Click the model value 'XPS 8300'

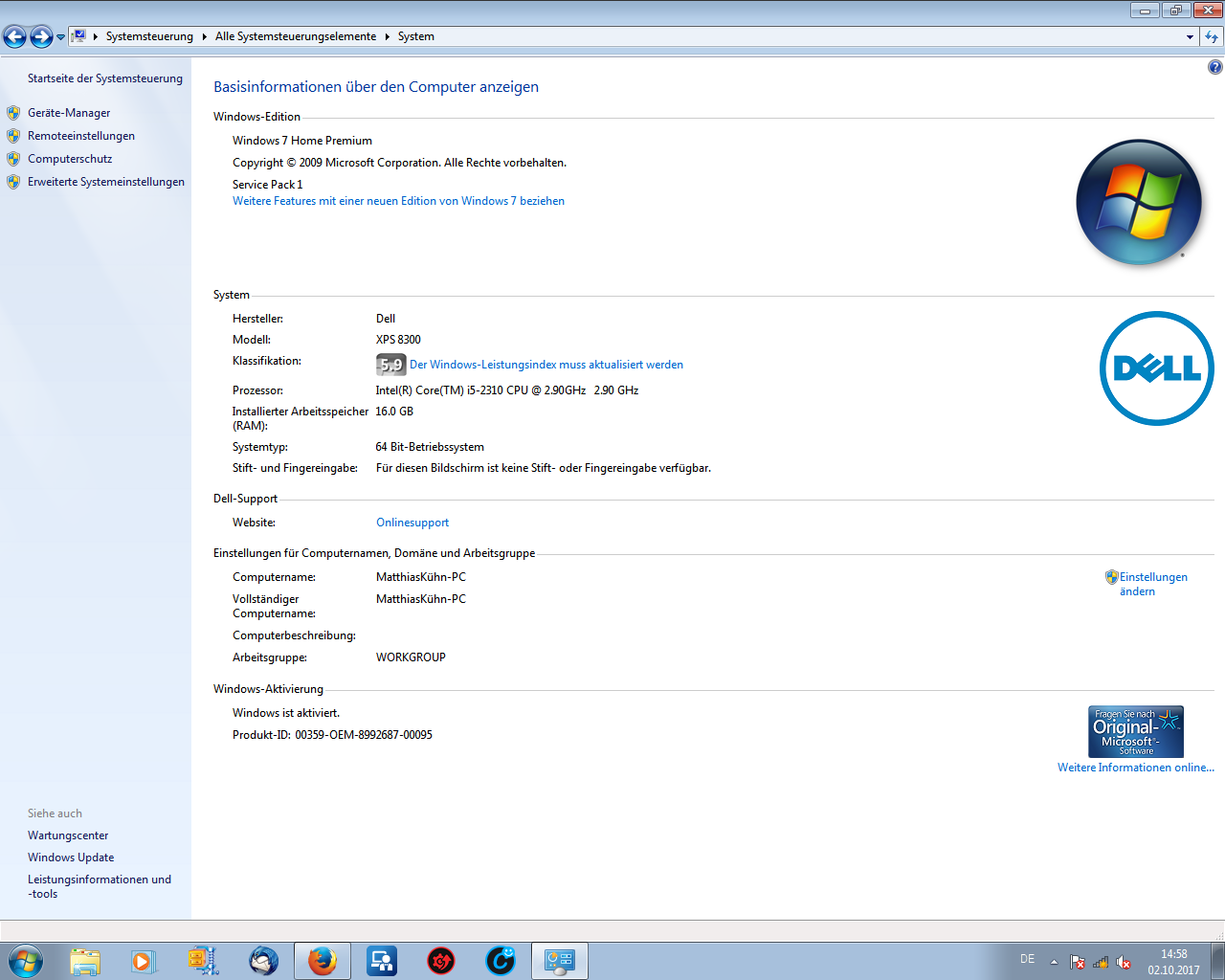[398, 340]
